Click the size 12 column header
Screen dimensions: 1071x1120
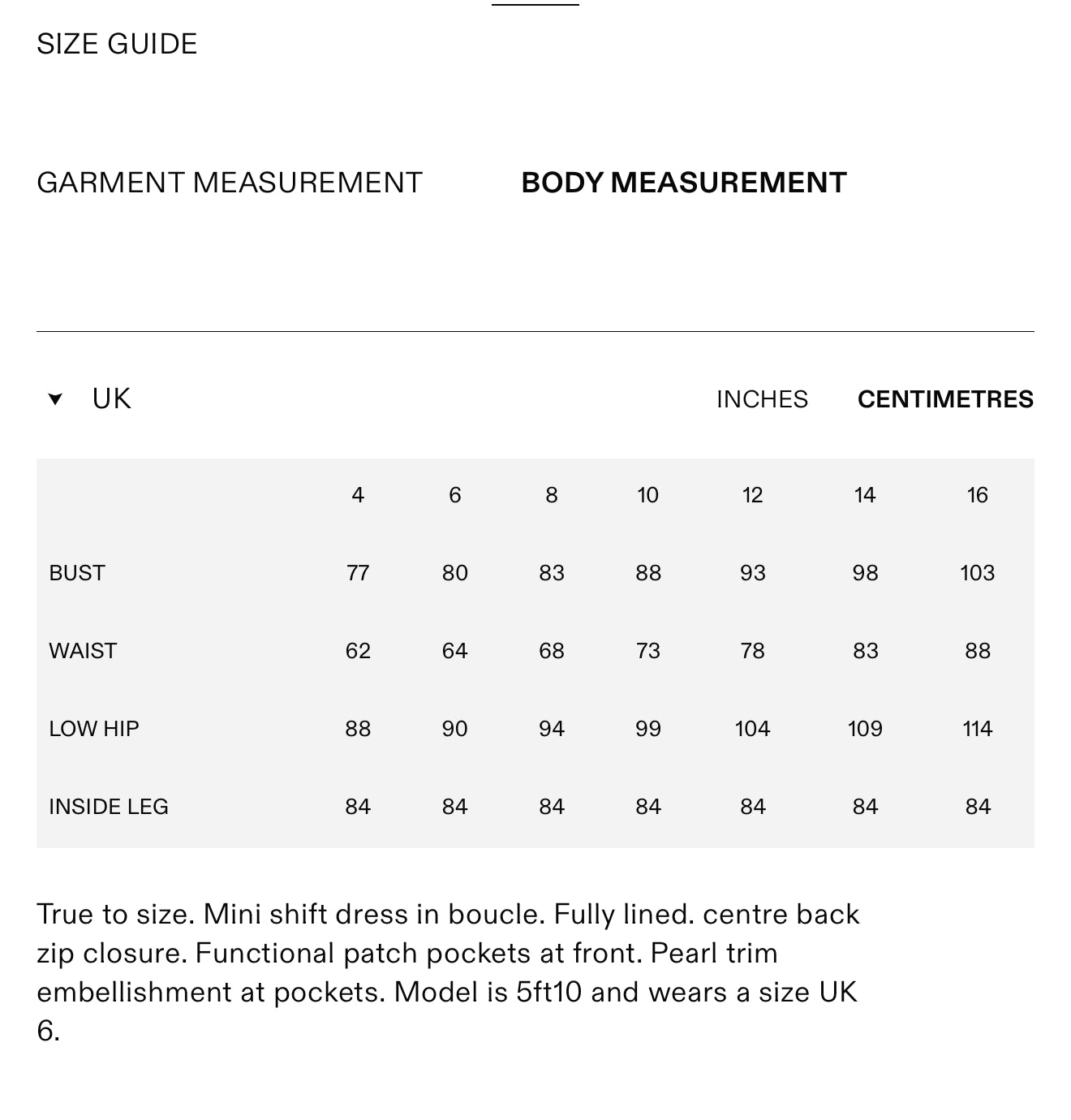[752, 495]
